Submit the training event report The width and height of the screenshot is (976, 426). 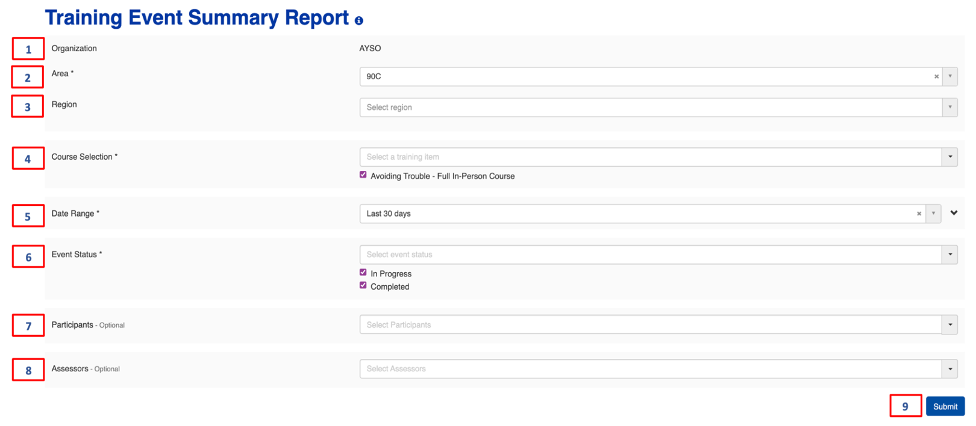(x=945, y=406)
